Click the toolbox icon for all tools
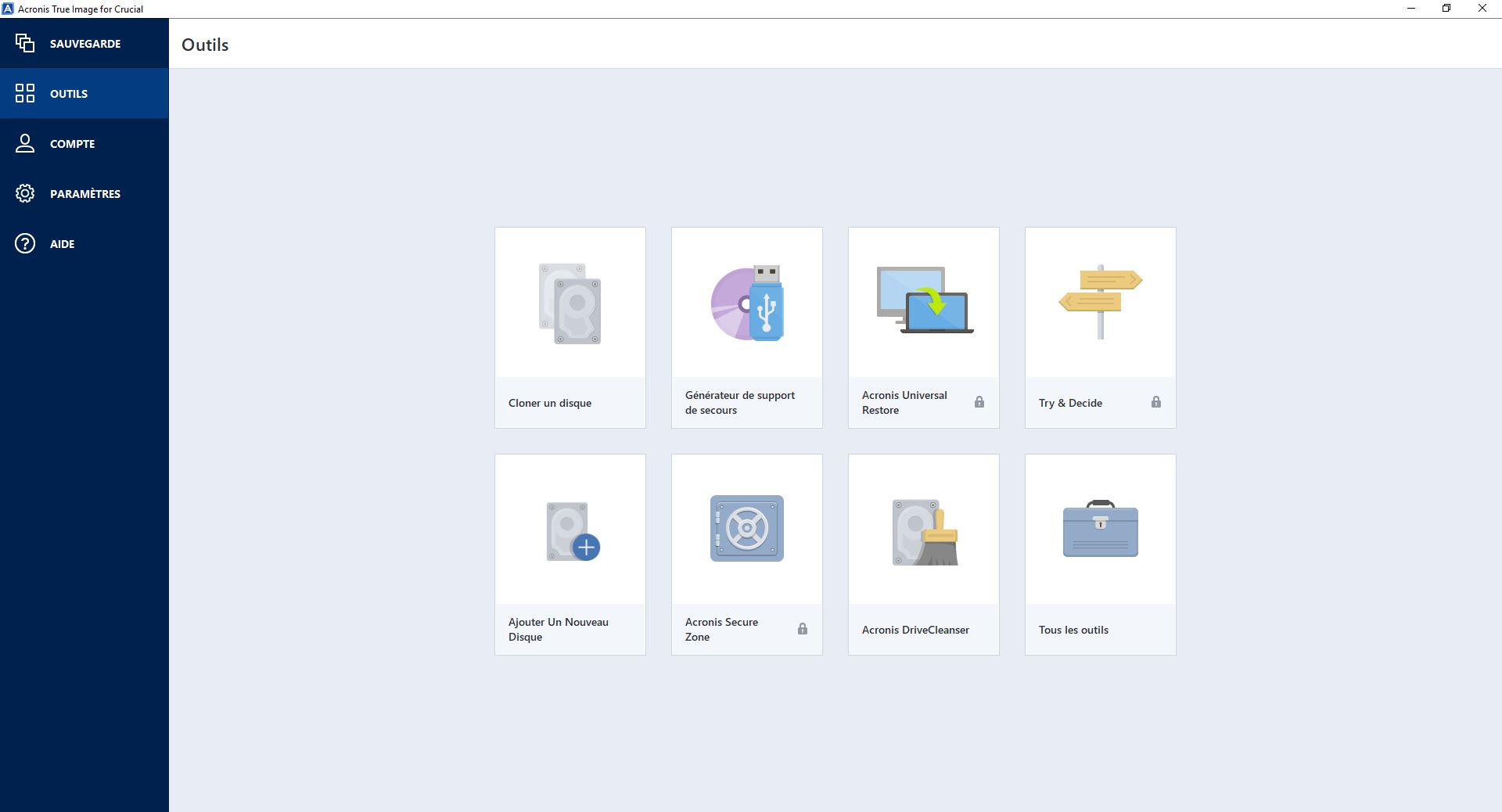 click(1101, 529)
